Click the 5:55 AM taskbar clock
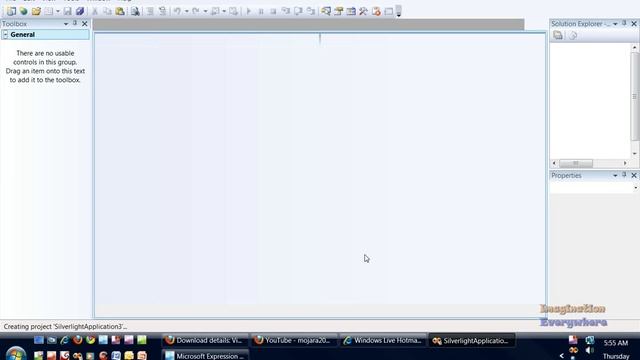This screenshot has width=640, height=360. point(616,343)
